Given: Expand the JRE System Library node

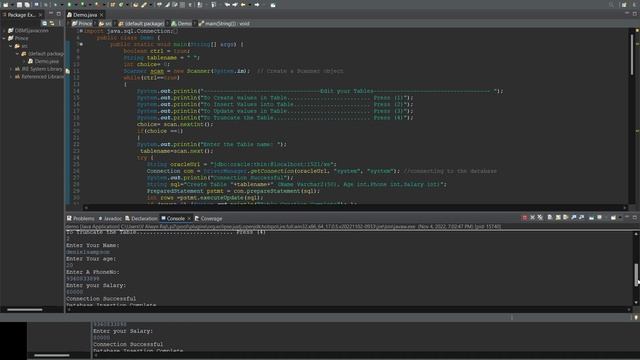Looking at the screenshot, I should click(x=11, y=69).
